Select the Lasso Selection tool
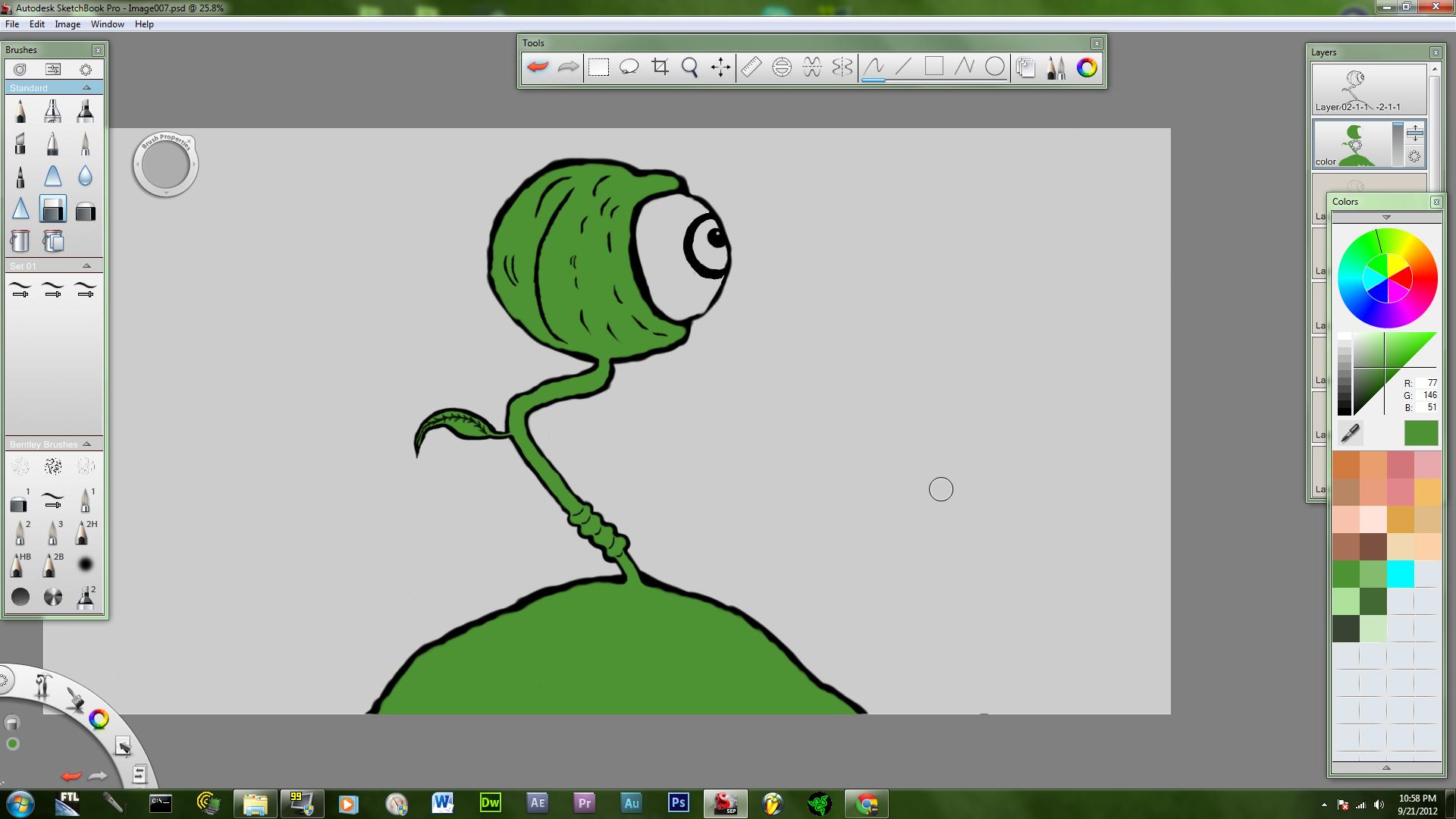This screenshot has width=1456, height=819. click(629, 67)
